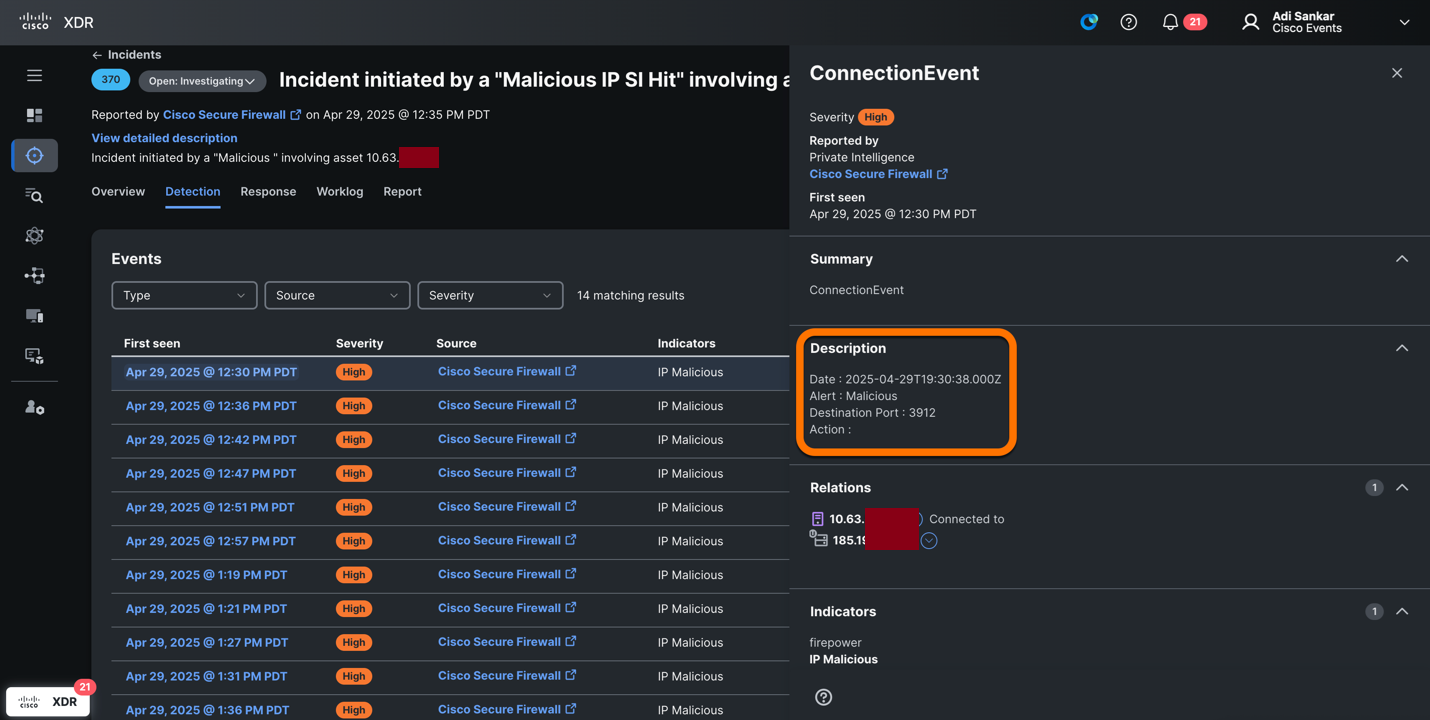This screenshot has width=1430, height=720.
Task: Open event Apr 29, 2025 @ 1:36 PM PDT
Action: pos(207,710)
